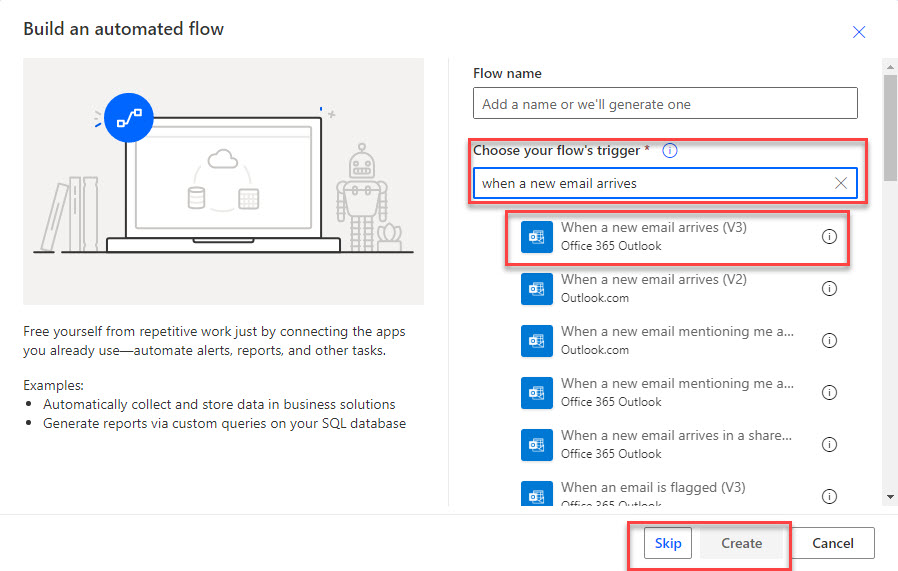This screenshot has height=571, width=898.
Task: Click the scroll down arrow of trigger list
Action: 890,496
